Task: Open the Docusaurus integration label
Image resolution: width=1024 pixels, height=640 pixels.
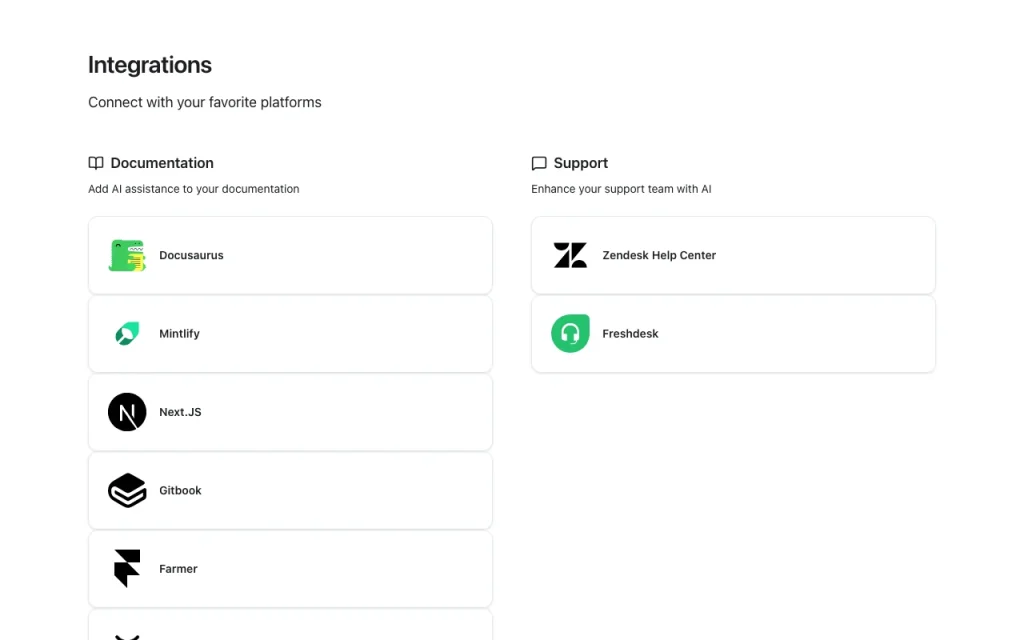Action: 191,255
